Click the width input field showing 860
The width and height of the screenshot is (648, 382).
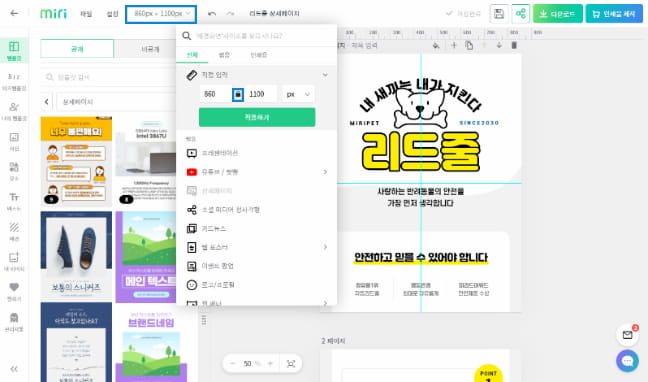coord(216,94)
